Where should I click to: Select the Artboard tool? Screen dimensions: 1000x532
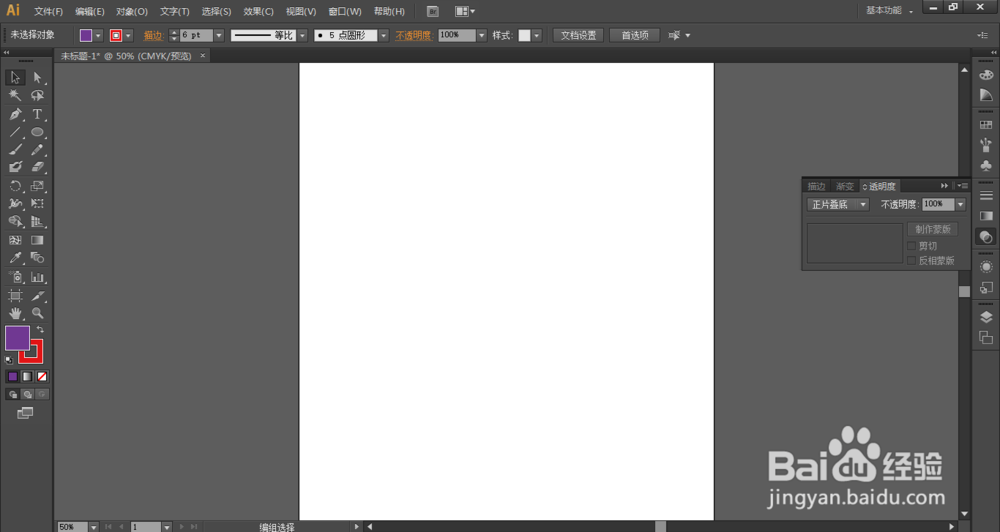click(x=15, y=296)
